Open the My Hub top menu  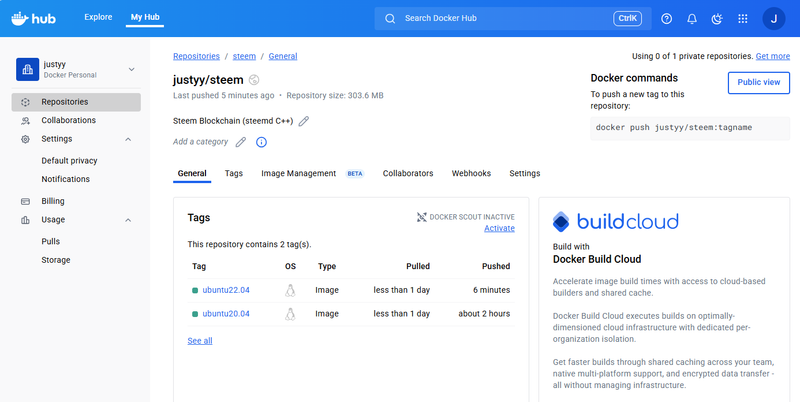[x=145, y=17]
